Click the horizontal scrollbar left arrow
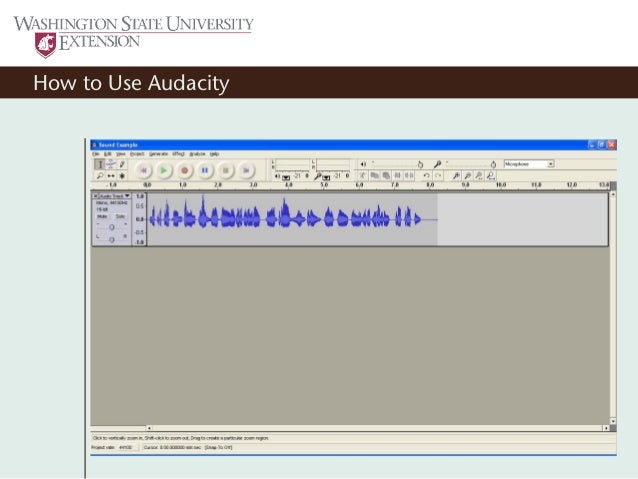 click(x=149, y=428)
